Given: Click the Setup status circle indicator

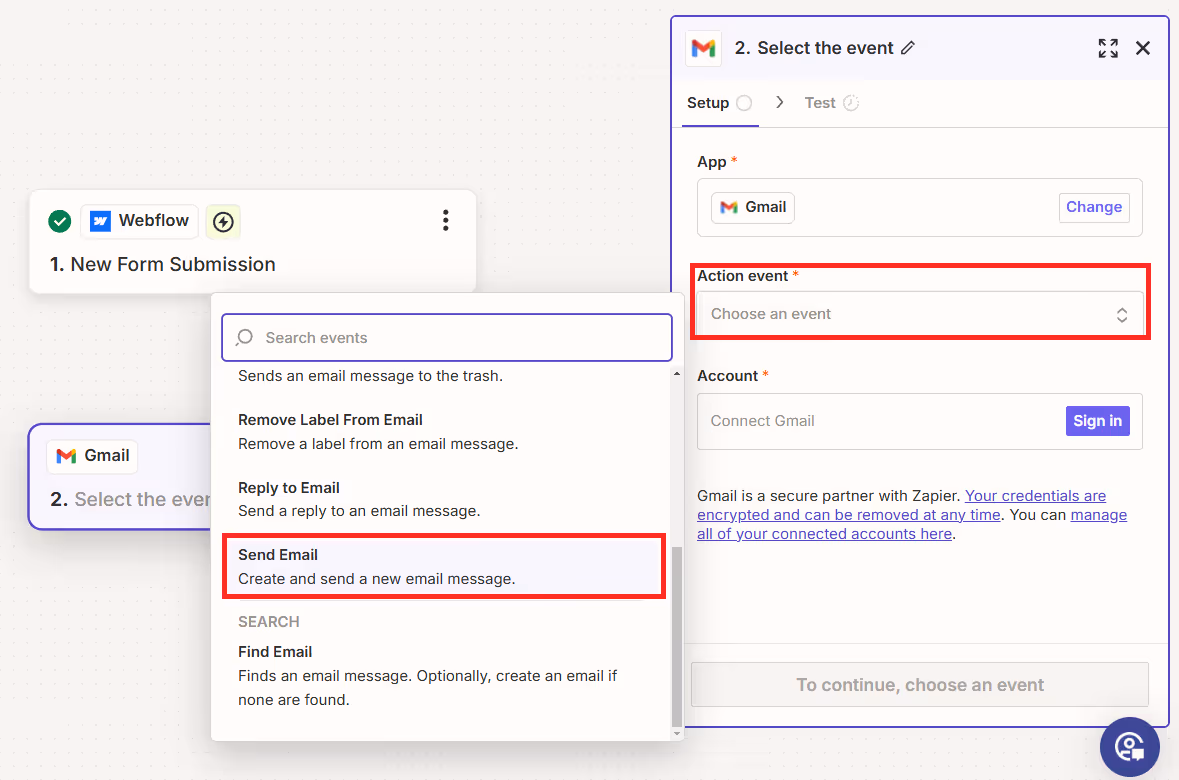Looking at the screenshot, I should (744, 103).
